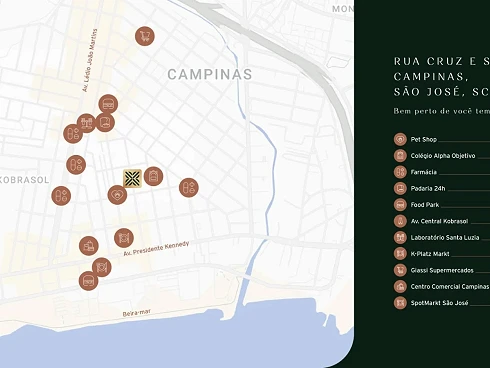Click the 'Laboratório Santa Luzia' legend label
The height and width of the screenshot is (368, 490).
[445, 237]
